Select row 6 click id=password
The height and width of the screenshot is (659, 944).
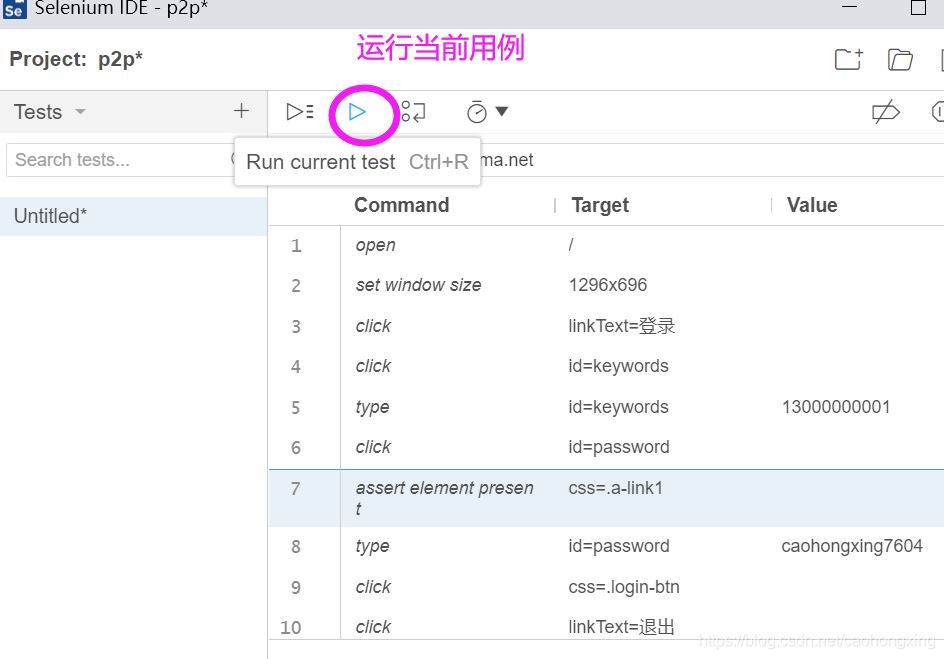click(x=606, y=447)
